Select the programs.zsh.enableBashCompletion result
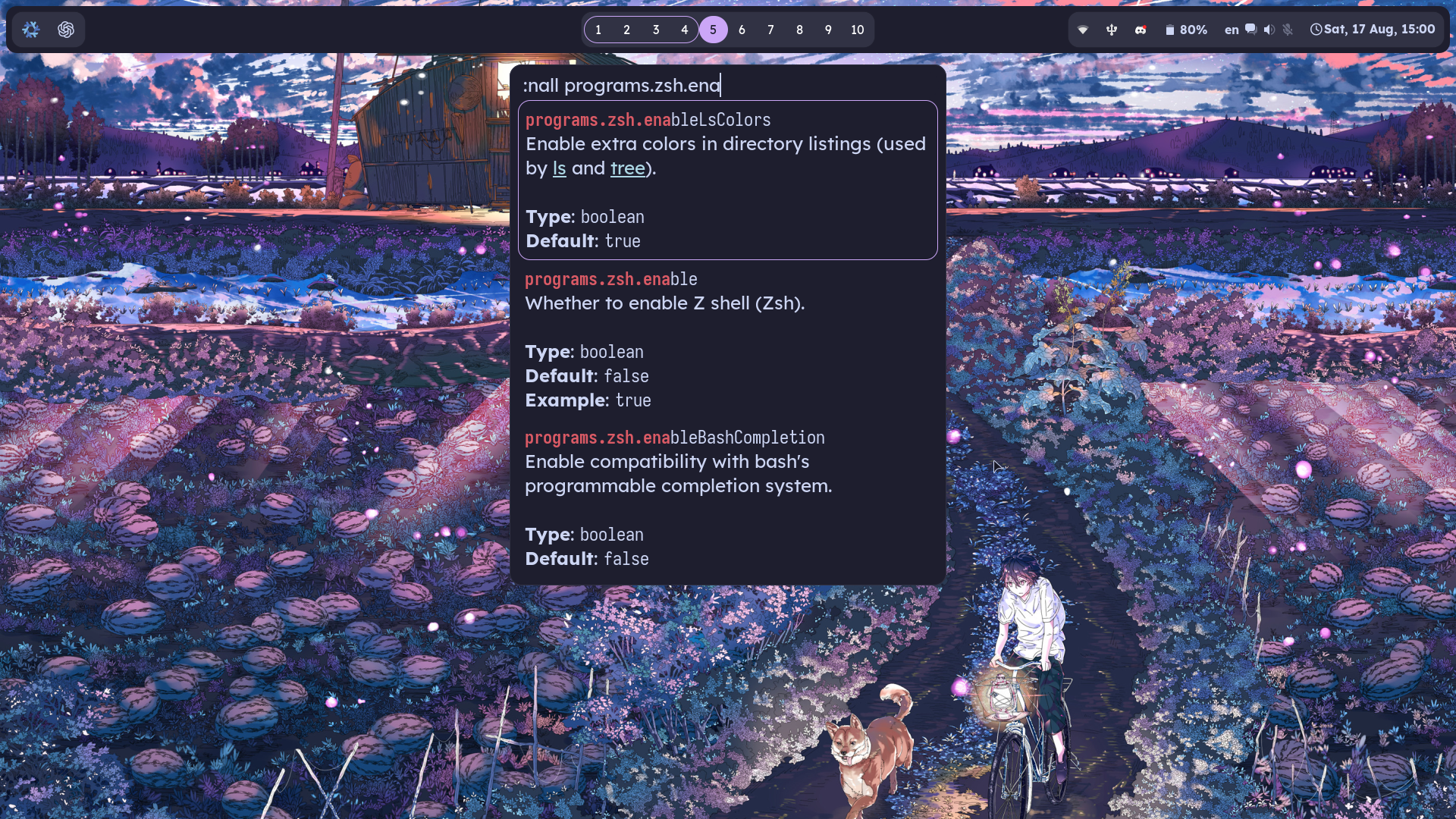 coord(727,497)
